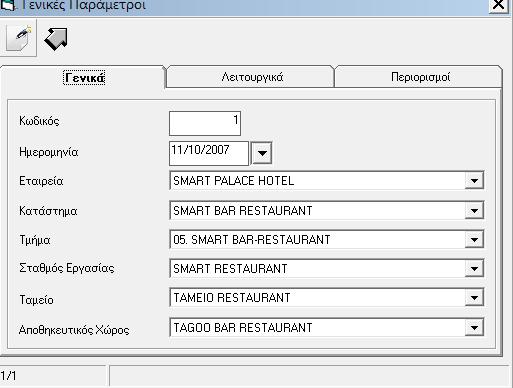Expand the Αποθηκευτικός Χώρος dropdown arrow
This screenshot has width=513, height=388.
(474, 328)
